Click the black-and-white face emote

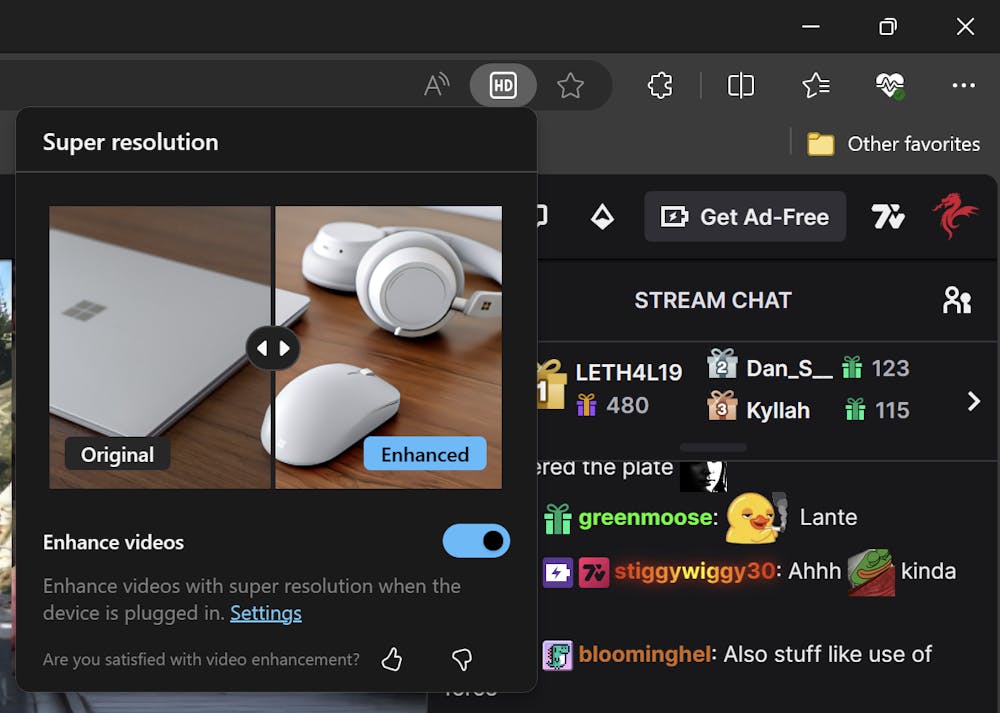tap(703, 476)
